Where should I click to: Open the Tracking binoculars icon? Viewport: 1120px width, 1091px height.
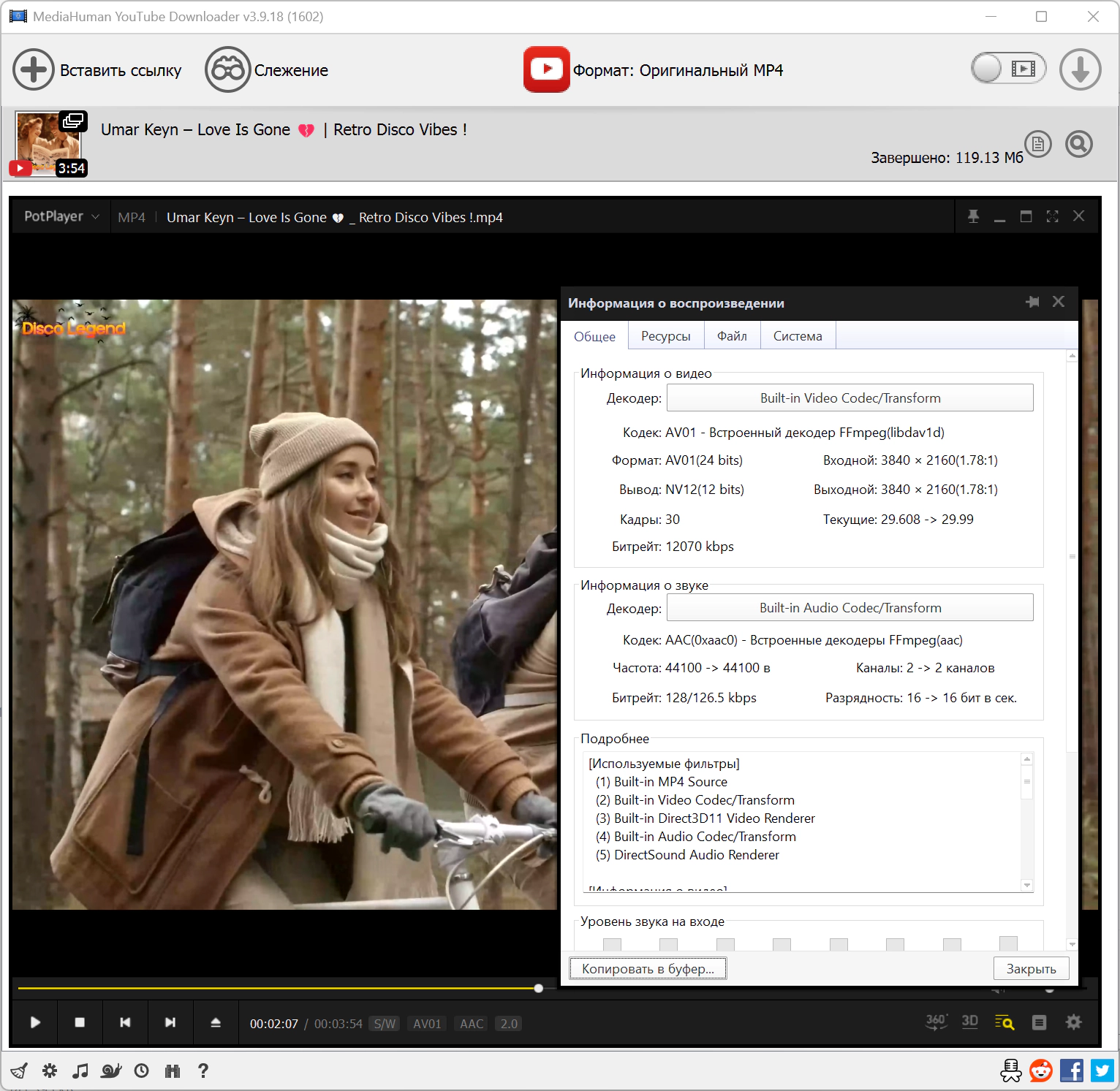click(227, 70)
